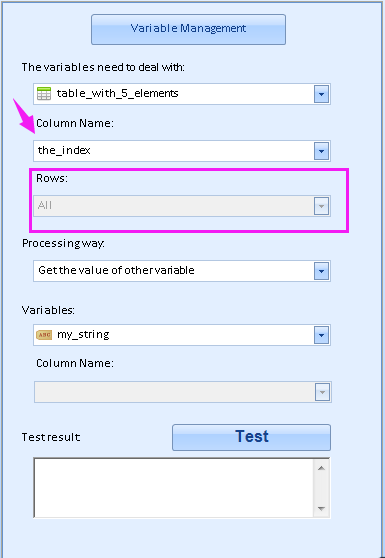The image size is (385, 558).
Task: Click the table icon beside table_with_5_elements
Action: (44, 94)
